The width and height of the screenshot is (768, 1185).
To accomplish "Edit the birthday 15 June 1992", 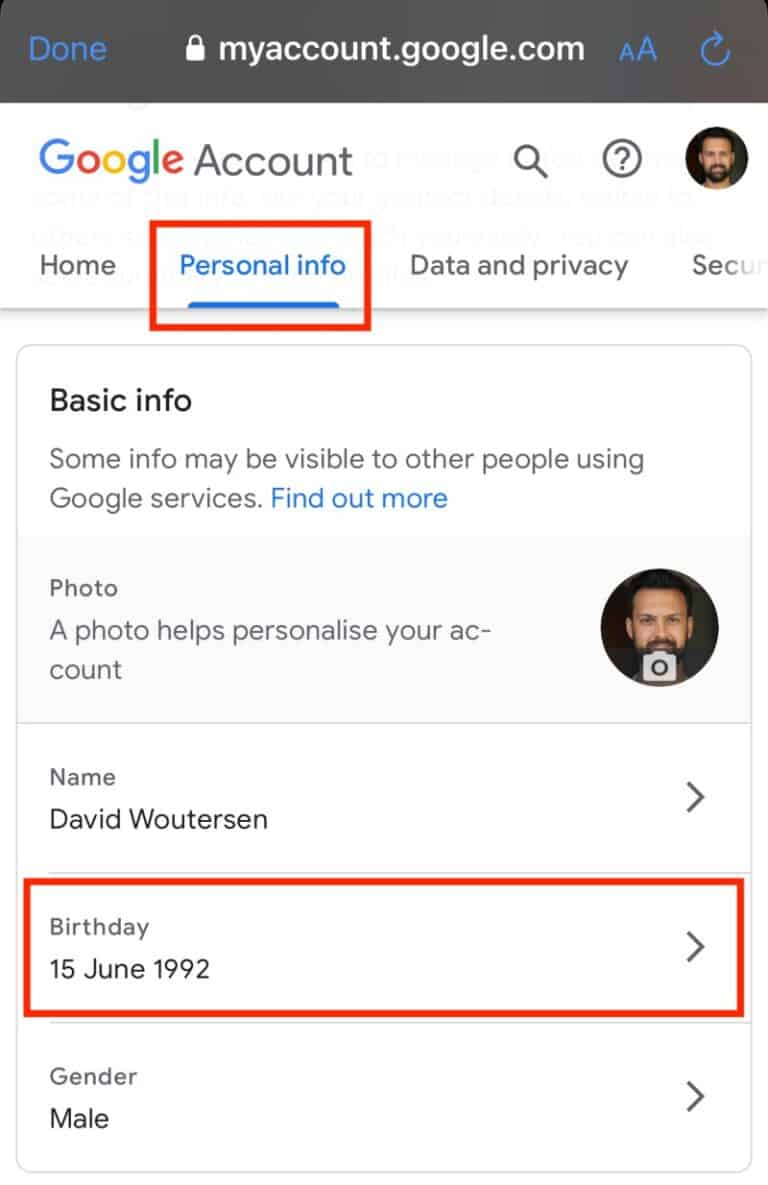I will click(x=129, y=969).
